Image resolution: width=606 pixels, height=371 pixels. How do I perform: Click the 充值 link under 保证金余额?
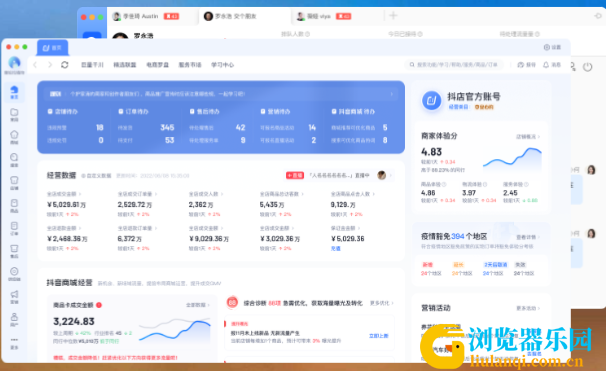(x=335, y=248)
